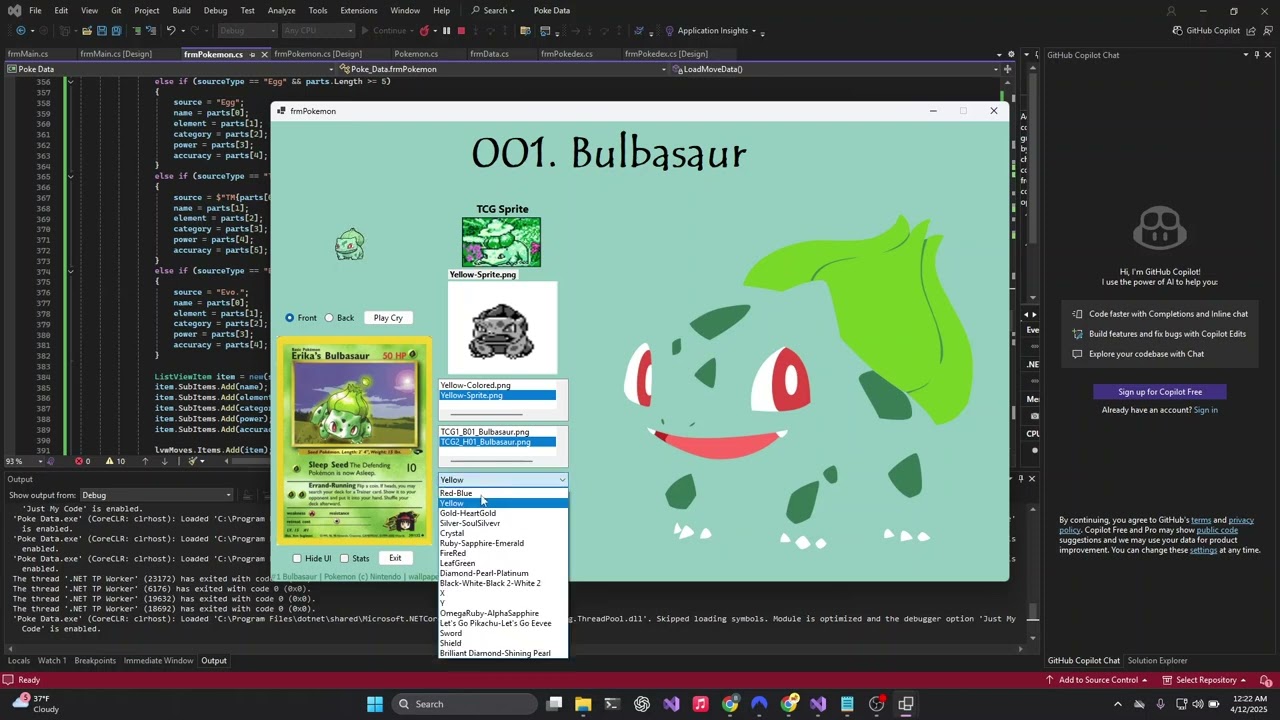Click the Erika's Bulbasaur card image
Viewport: 1280px width, 720px height.
coord(355,442)
